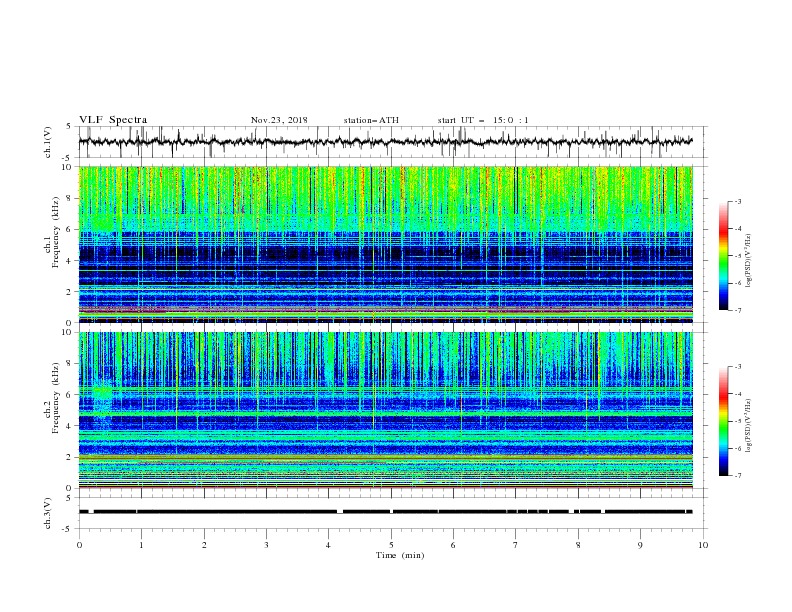This screenshot has height=612, width=792.
Task: Click the ch.1 frequency tick "8"
Action: coord(70,198)
